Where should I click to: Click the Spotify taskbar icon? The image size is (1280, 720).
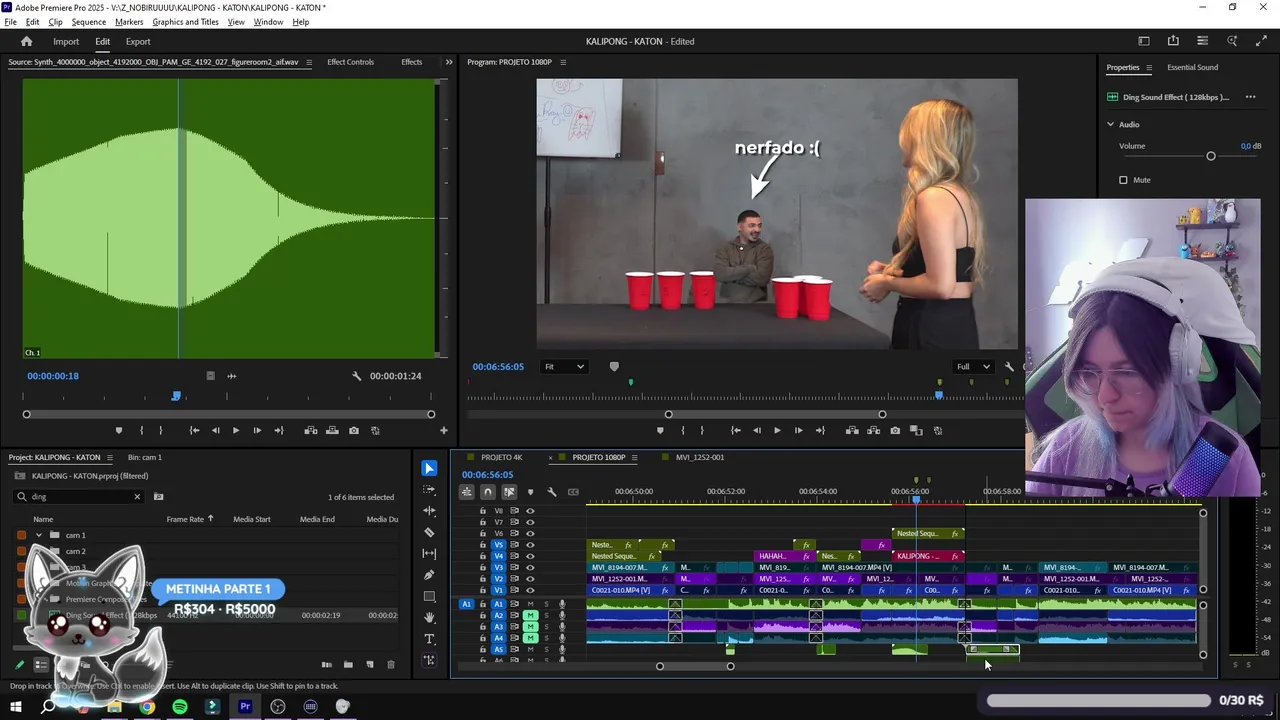pyautogui.click(x=180, y=706)
